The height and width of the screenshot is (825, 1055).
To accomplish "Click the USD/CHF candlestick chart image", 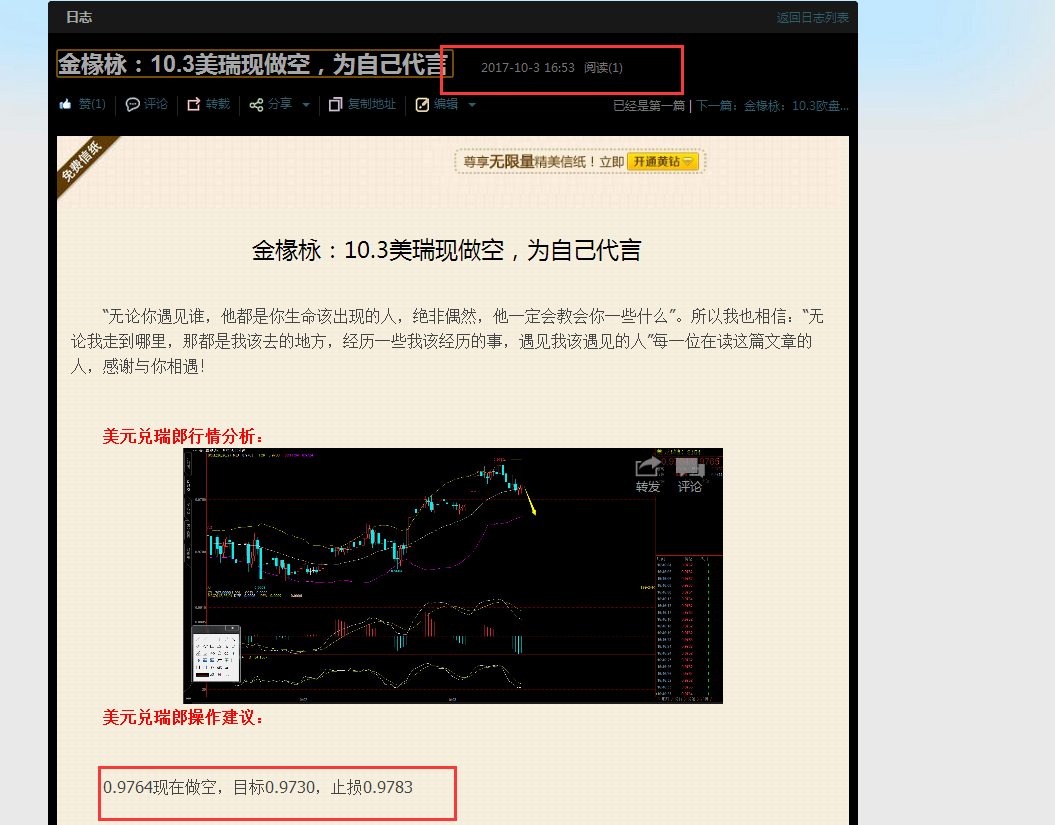I will click(x=450, y=573).
